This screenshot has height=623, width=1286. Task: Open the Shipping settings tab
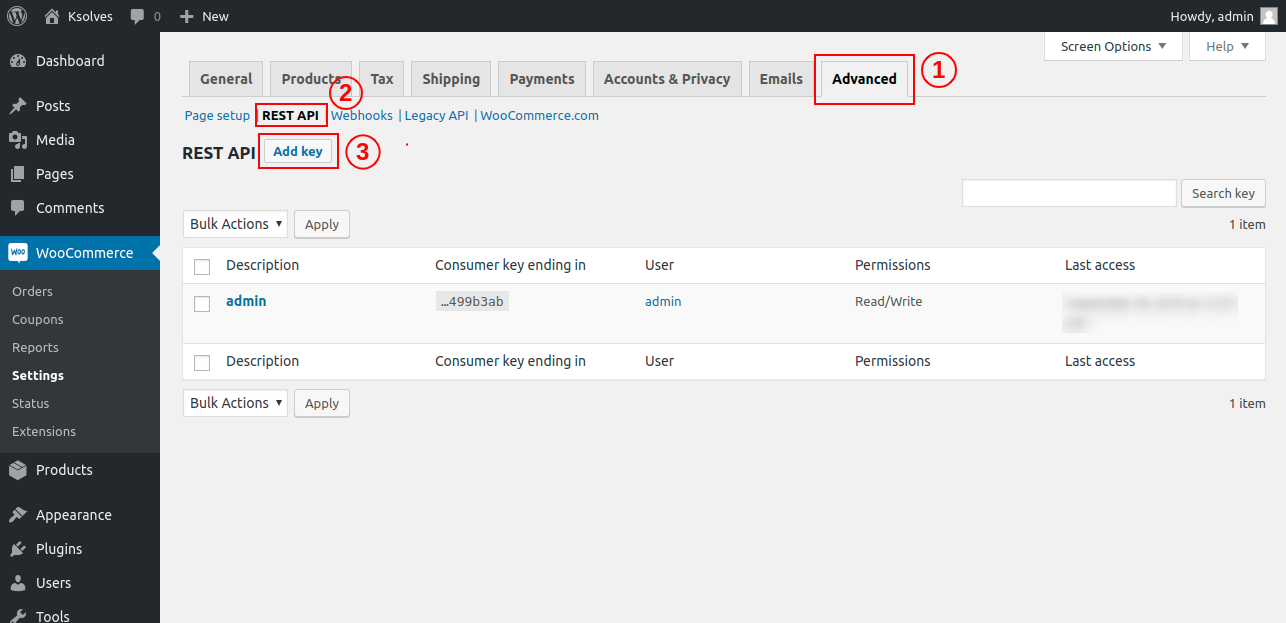451,79
